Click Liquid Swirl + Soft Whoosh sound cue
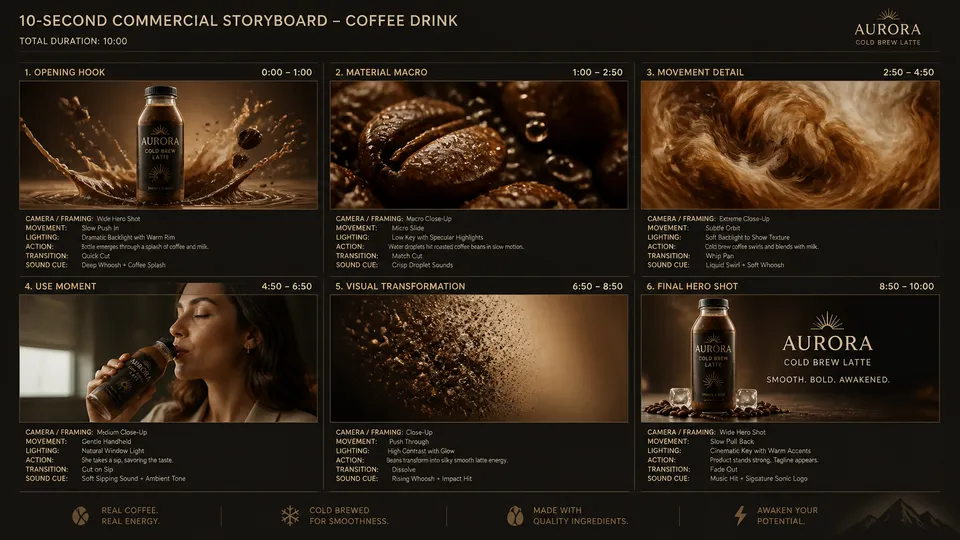 744,265
